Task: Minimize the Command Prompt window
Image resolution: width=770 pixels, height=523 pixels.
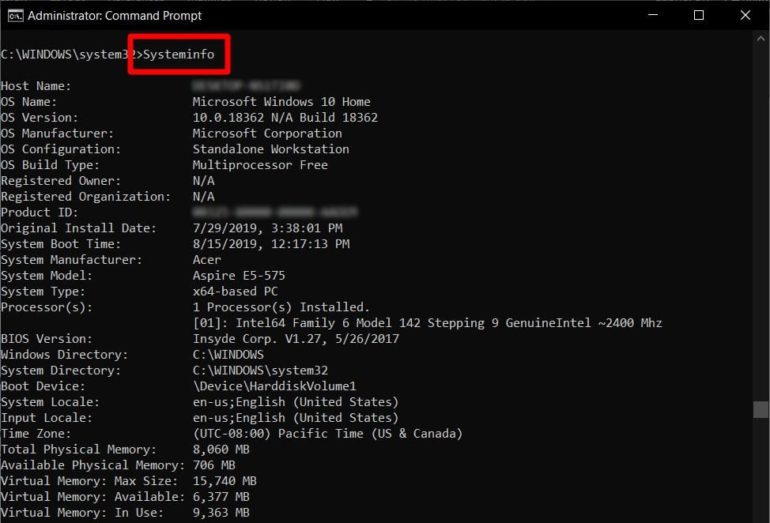Action: coord(652,15)
